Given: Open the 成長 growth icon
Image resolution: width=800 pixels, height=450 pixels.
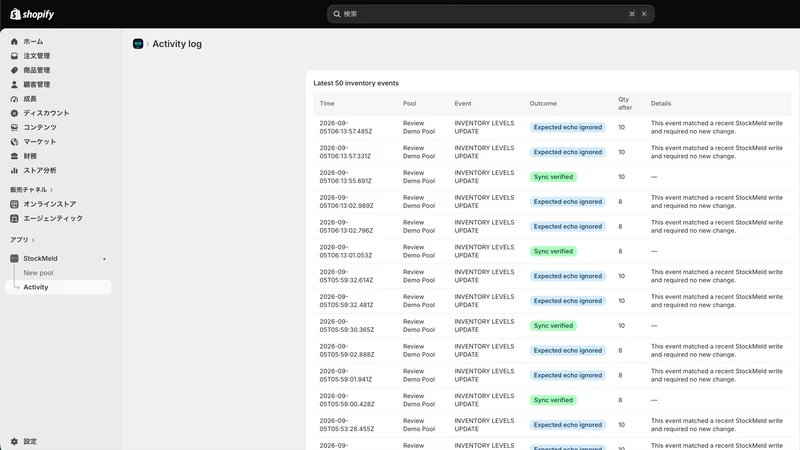Looking at the screenshot, I should pyautogui.click(x=14, y=98).
